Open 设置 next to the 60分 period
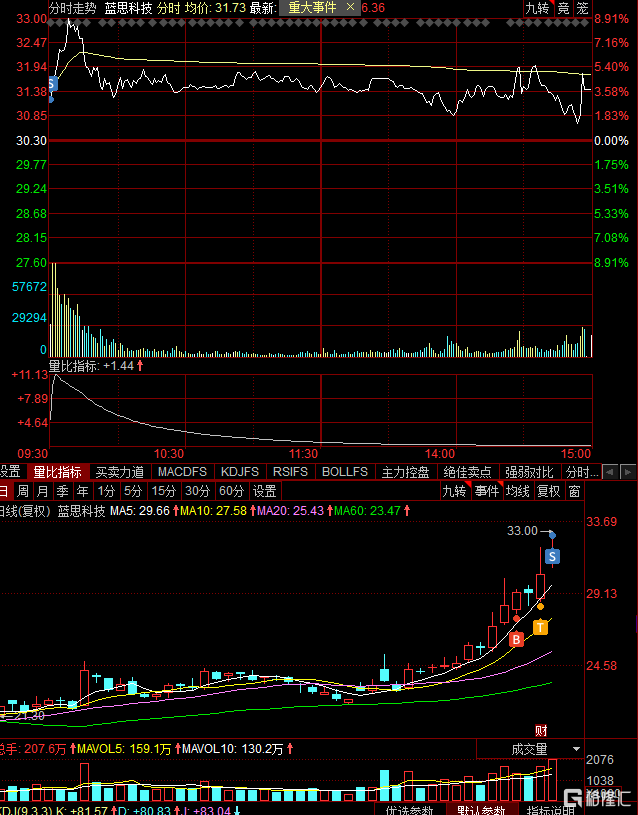Image resolution: width=638 pixels, height=815 pixels. 265,491
